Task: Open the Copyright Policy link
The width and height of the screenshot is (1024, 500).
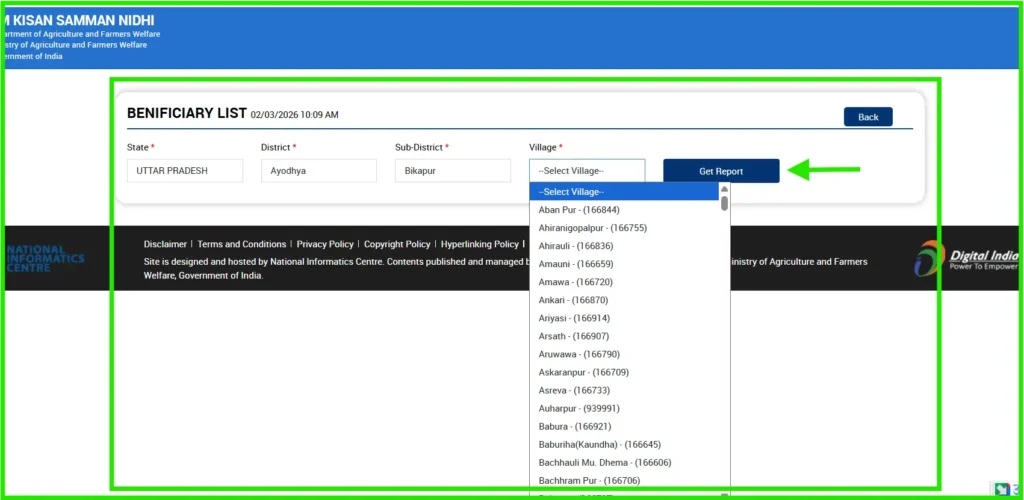Action: [397, 244]
